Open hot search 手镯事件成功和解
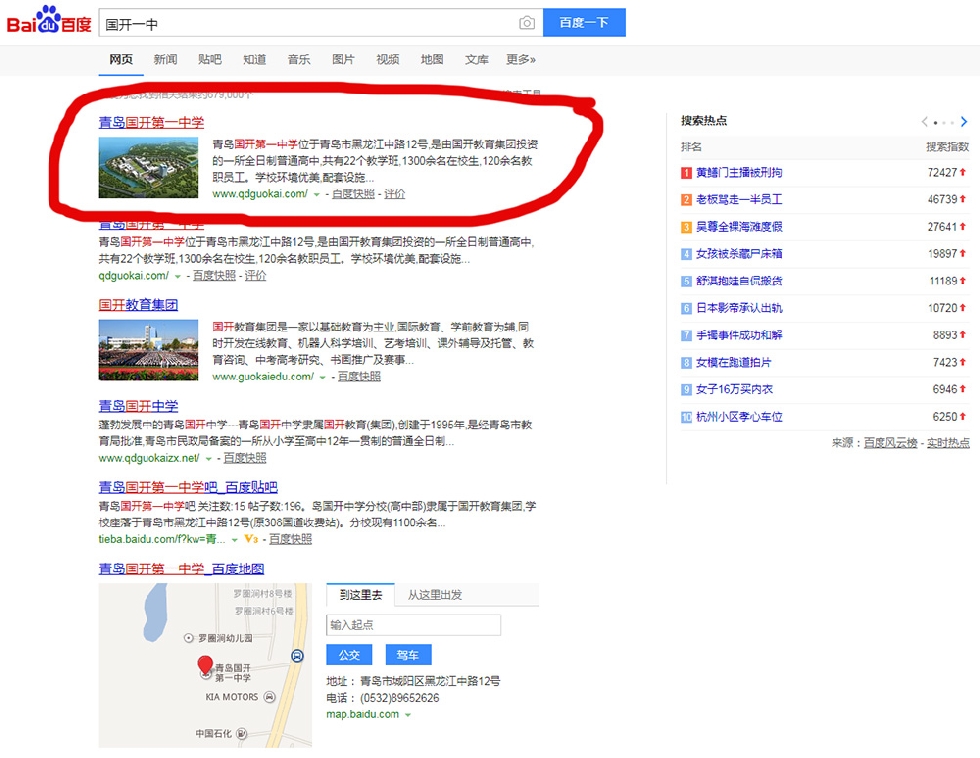The width and height of the screenshot is (980, 758). [739, 336]
